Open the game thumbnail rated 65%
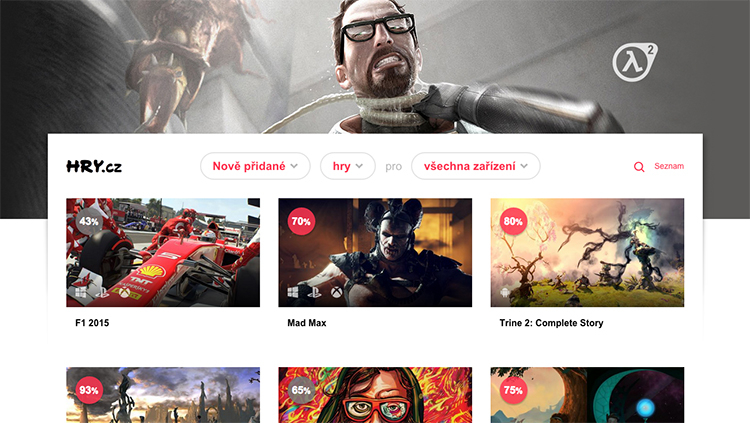The width and height of the screenshot is (750, 423). 375,395
